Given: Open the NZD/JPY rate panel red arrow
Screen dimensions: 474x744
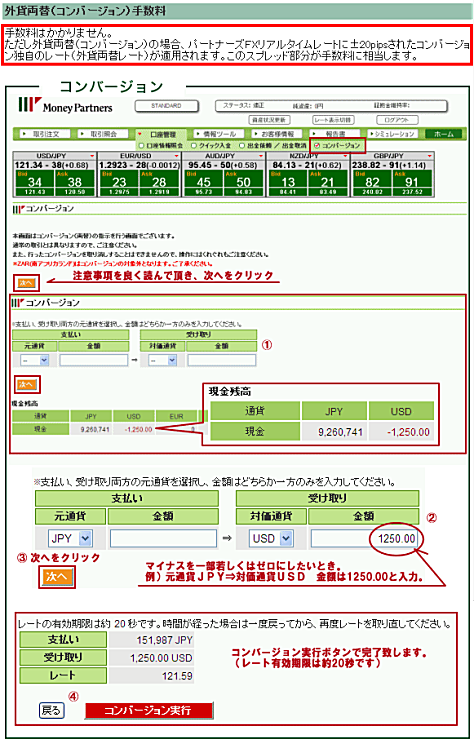Looking at the screenshot, I should (345, 156).
